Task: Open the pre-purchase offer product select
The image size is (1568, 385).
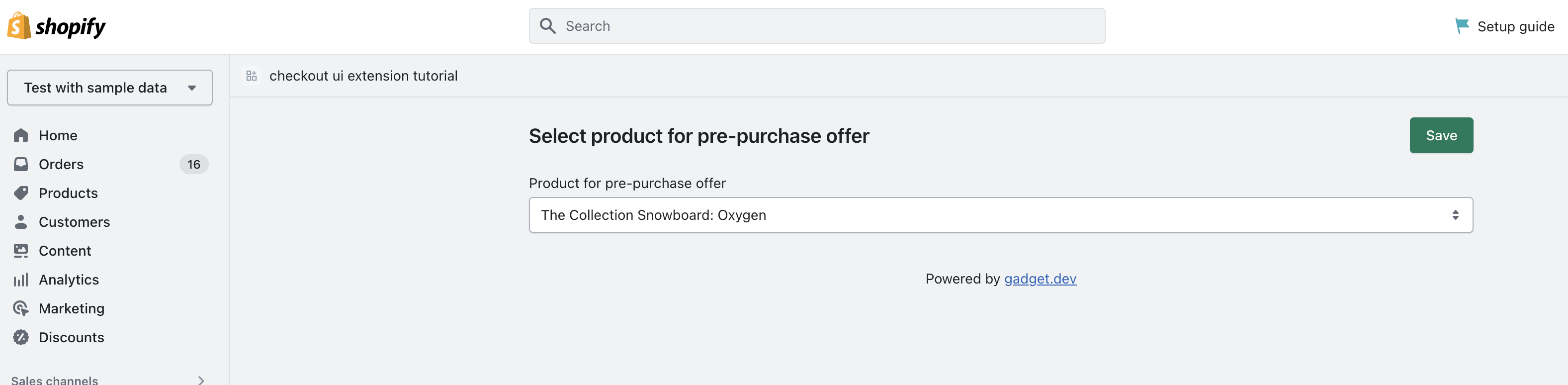Action: 1000,214
